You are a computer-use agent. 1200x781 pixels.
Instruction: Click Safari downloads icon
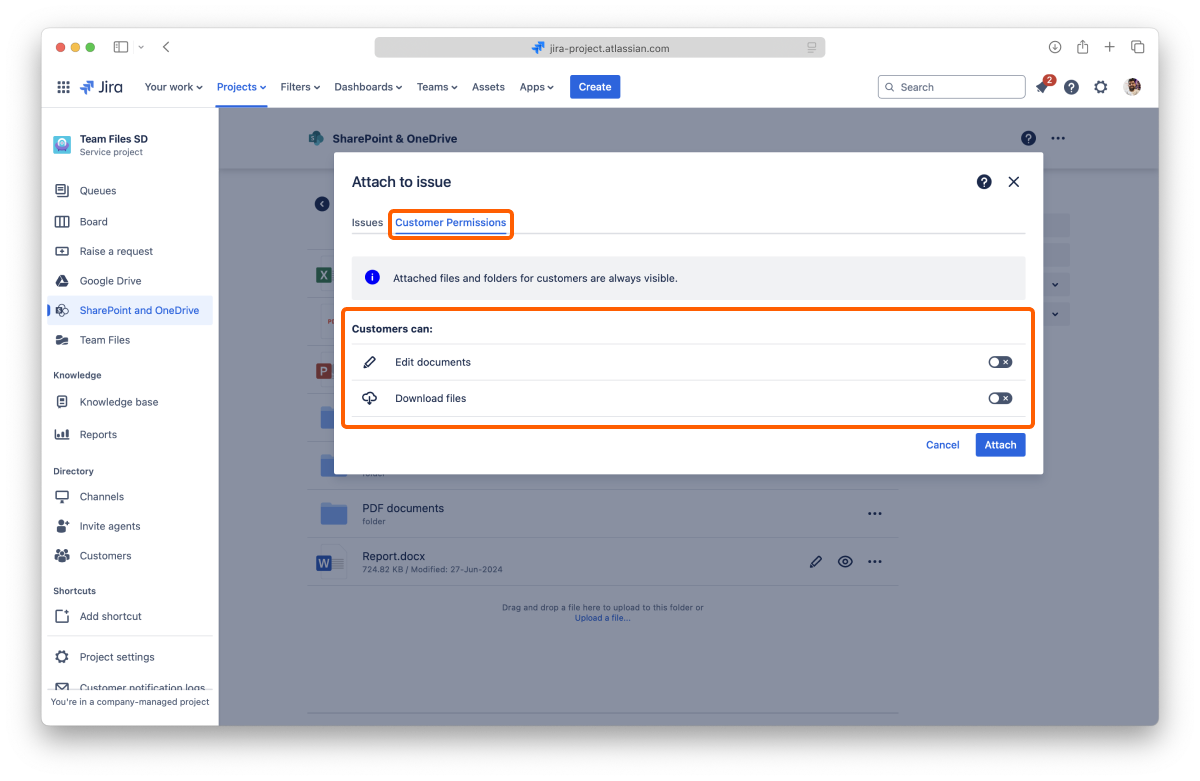coord(1054,47)
